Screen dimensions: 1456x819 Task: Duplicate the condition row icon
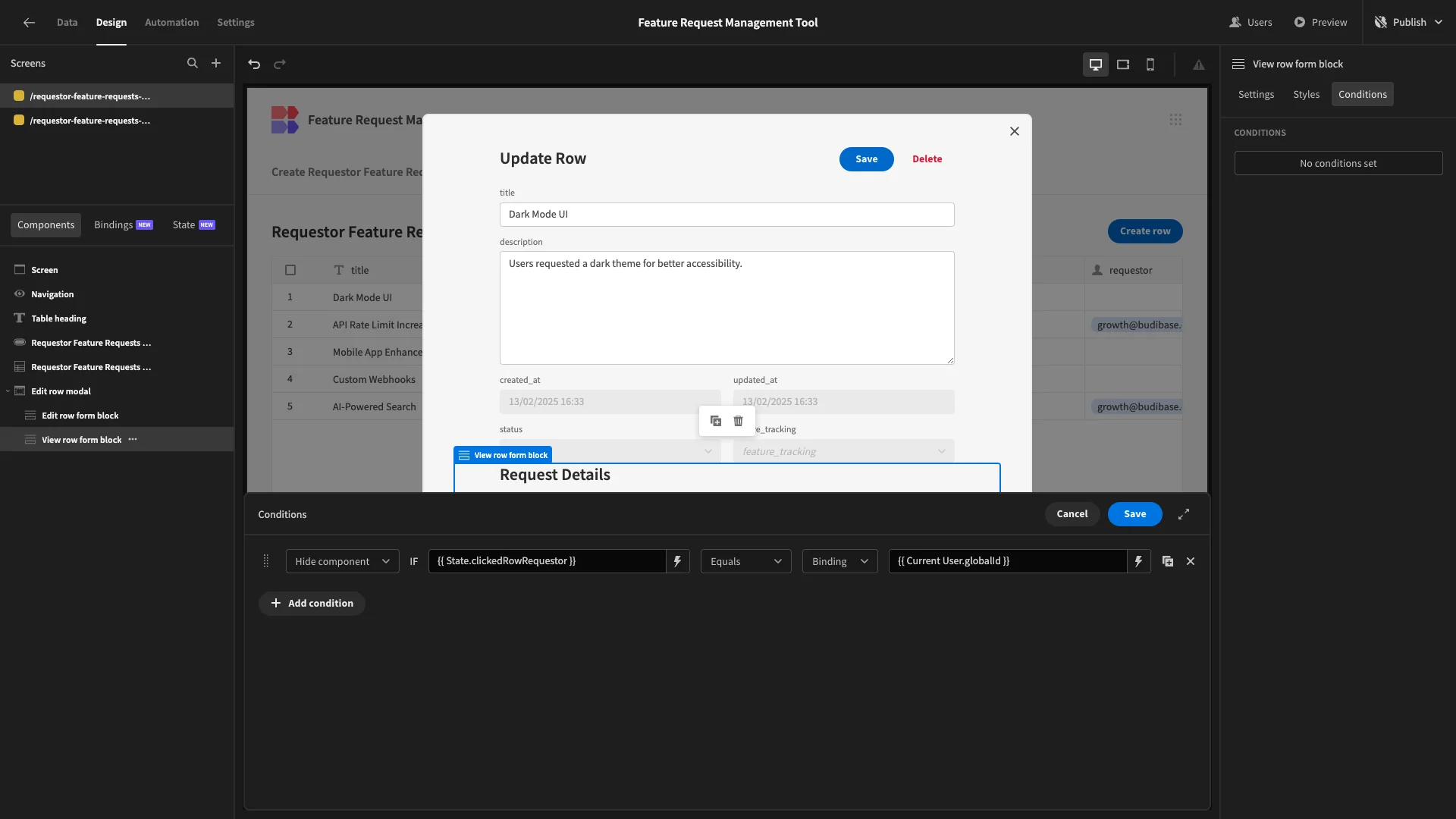(1168, 561)
